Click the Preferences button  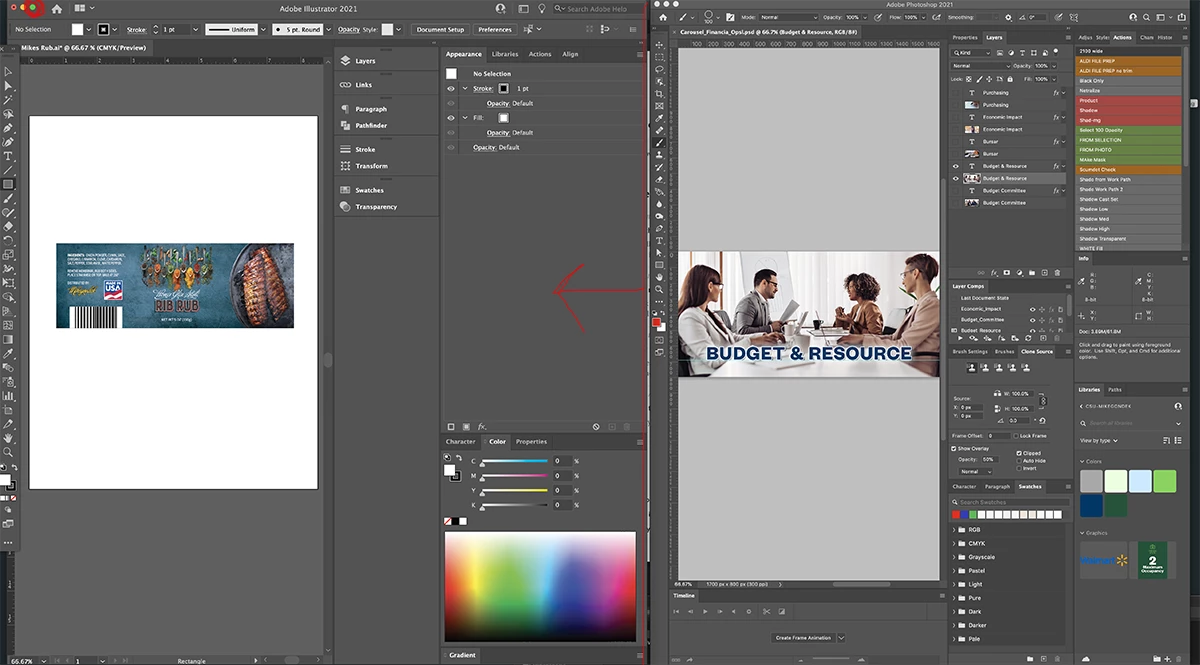click(494, 30)
